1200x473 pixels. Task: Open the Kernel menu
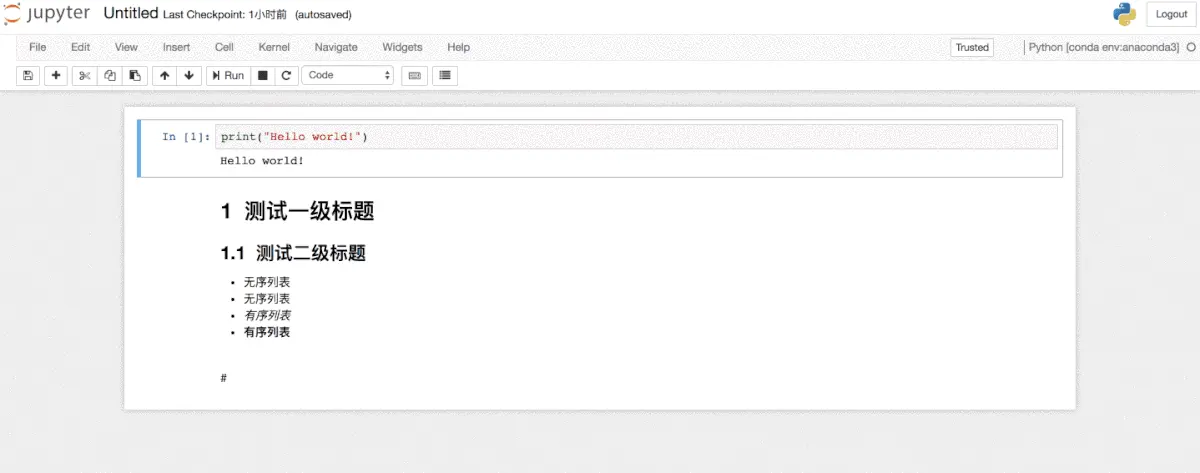(x=274, y=47)
